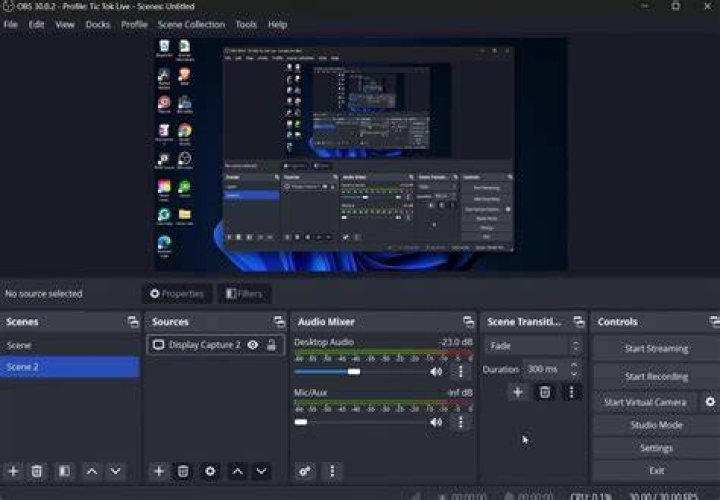Open the Tools menu
This screenshot has height=500, width=720.
(246, 24)
